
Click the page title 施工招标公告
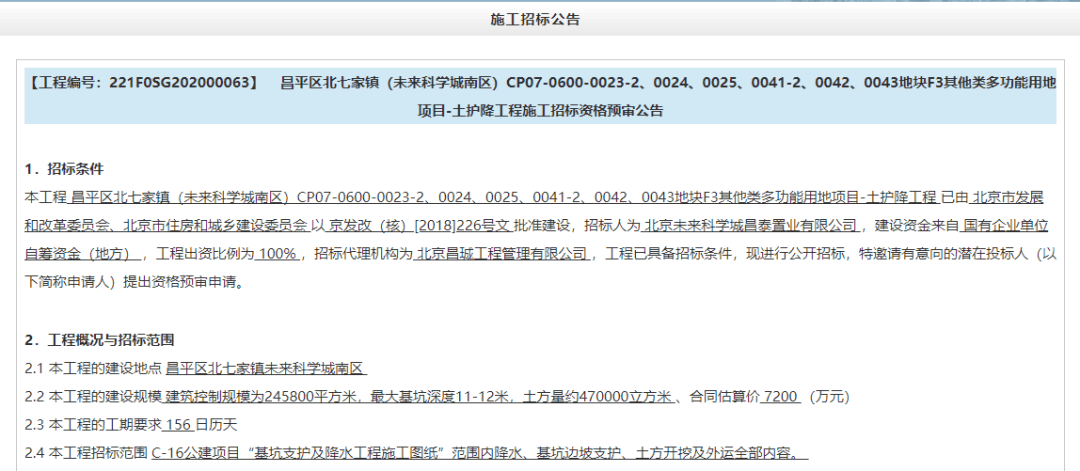pyautogui.click(x=534, y=19)
